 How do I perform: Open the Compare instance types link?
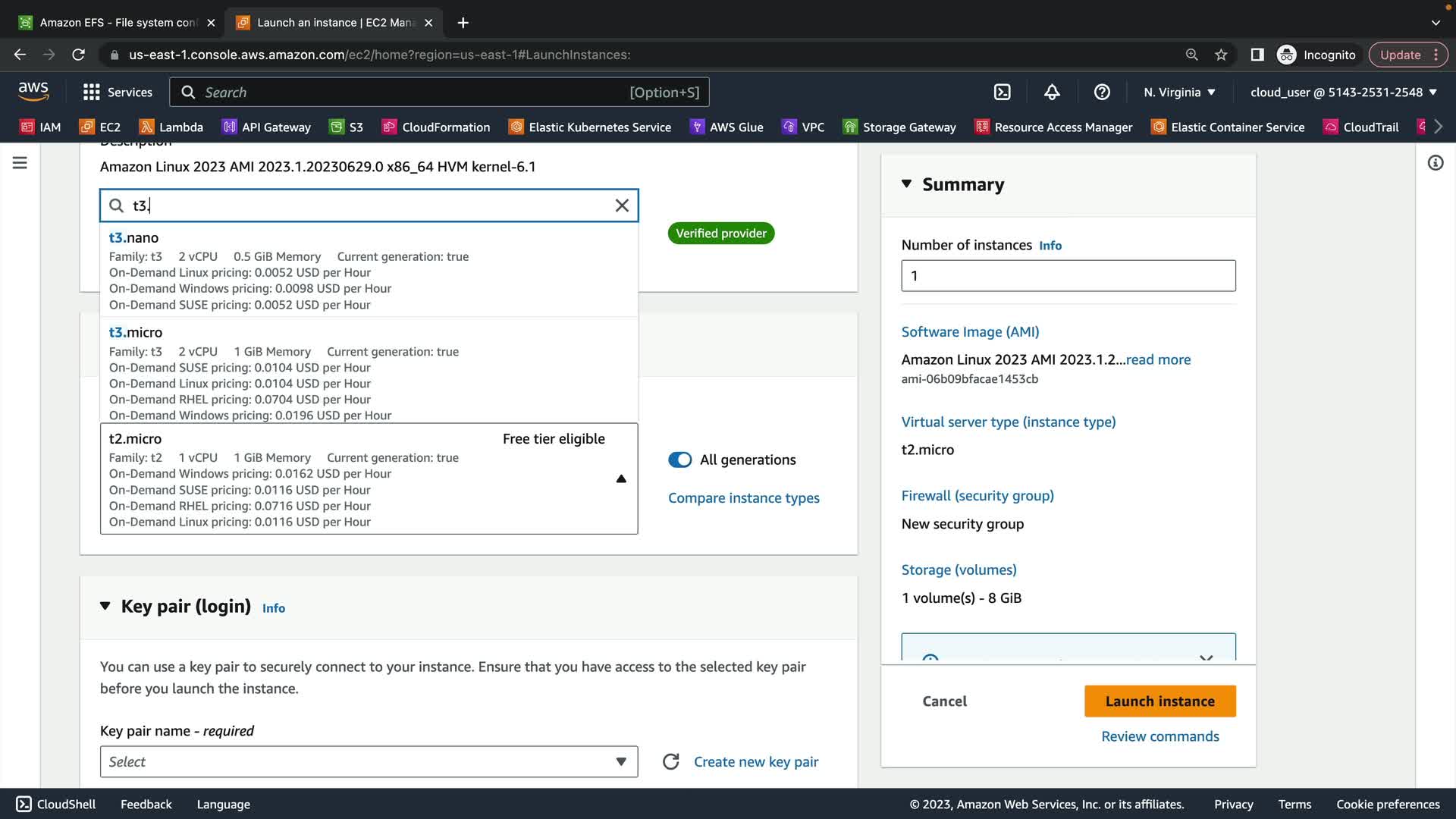click(x=743, y=497)
